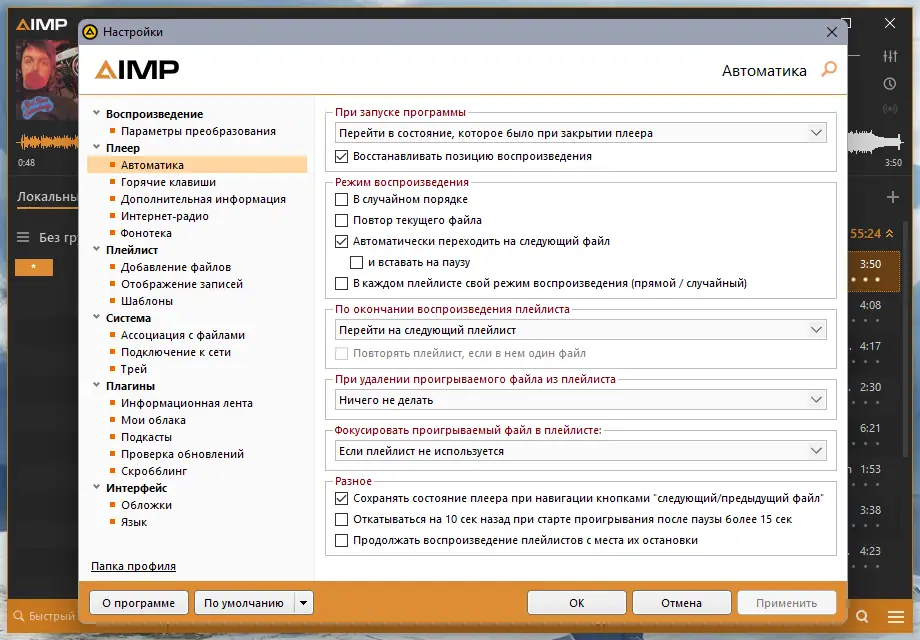Open Фонотека settings page
The width and height of the screenshot is (920, 640).
pyautogui.click(x=146, y=233)
